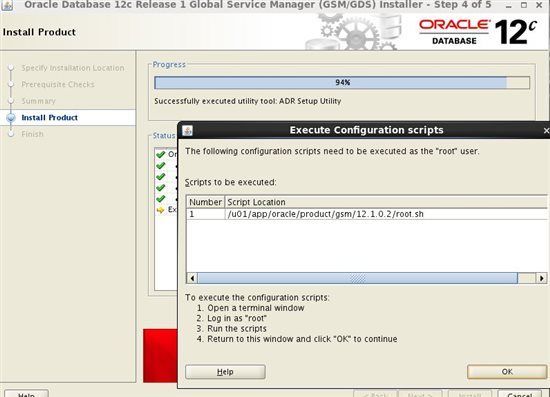Select the Summary step in sidebar
The height and width of the screenshot is (397, 550).
pyautogui.click(x=38, y=101)
